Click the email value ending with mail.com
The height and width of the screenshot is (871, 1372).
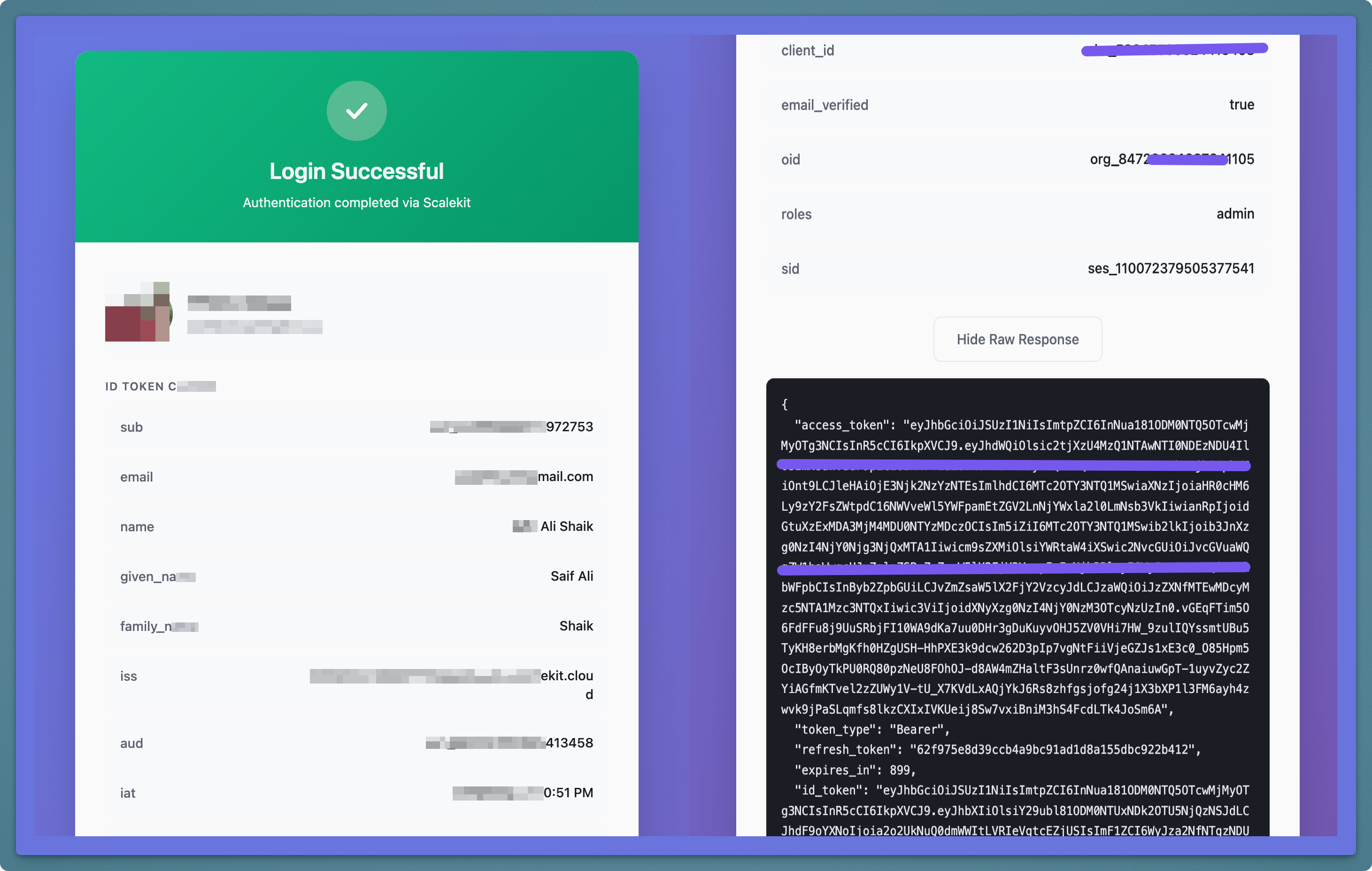[524, 476]
